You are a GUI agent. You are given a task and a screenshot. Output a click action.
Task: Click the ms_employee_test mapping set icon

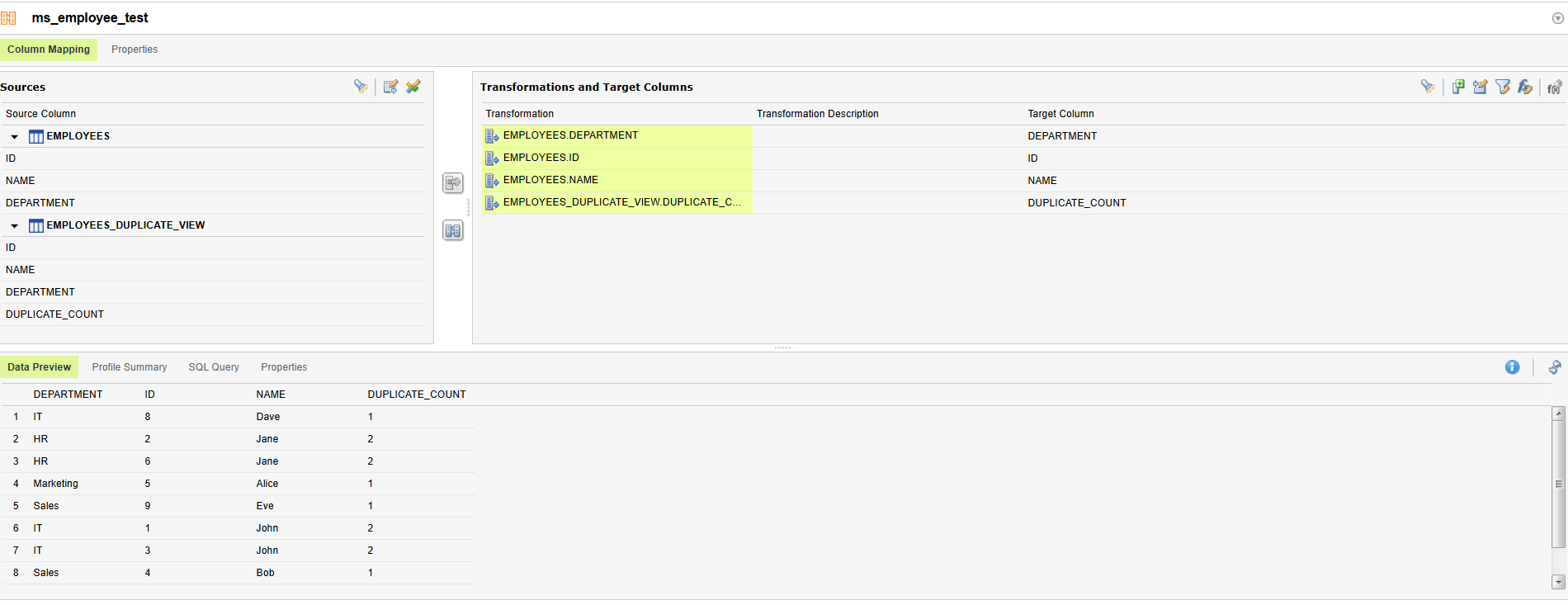(x=8, y=17)
